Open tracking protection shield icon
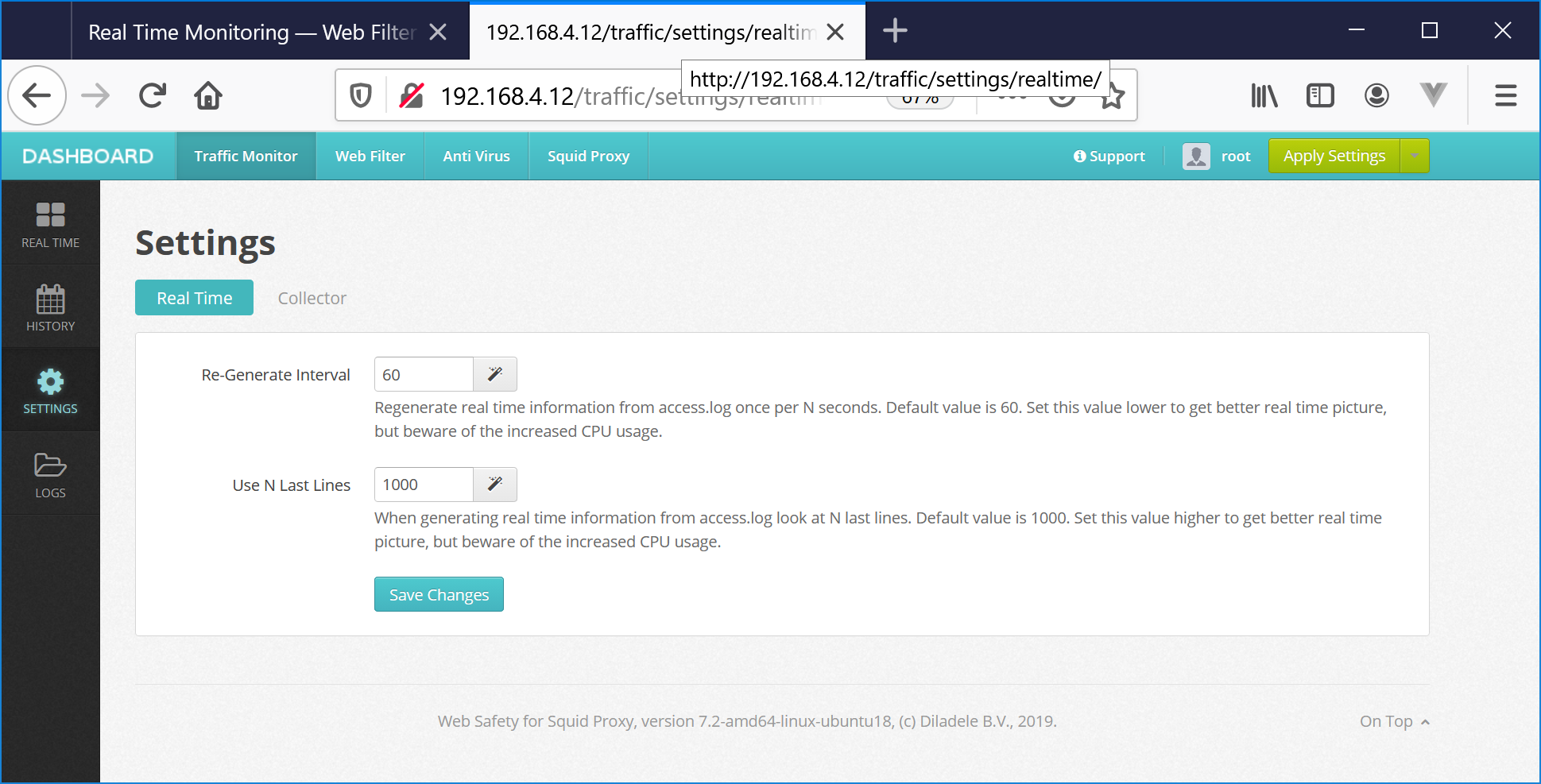 tap(361, 96)
